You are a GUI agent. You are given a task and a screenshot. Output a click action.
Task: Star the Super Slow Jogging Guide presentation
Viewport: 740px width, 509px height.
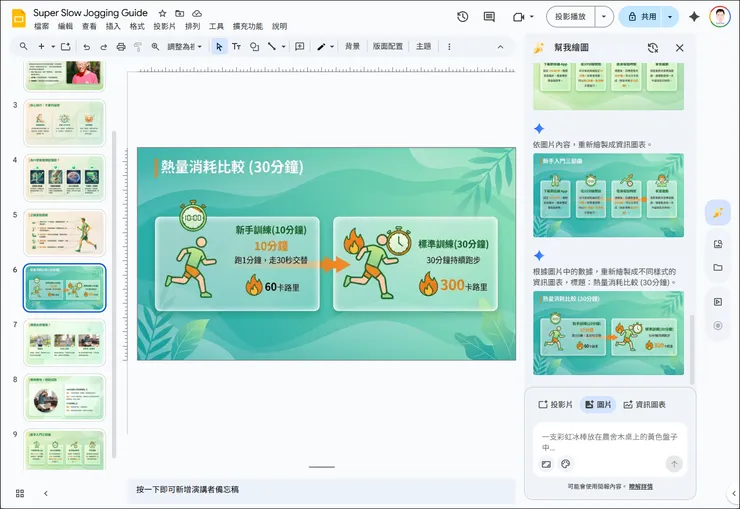point(162,13)
